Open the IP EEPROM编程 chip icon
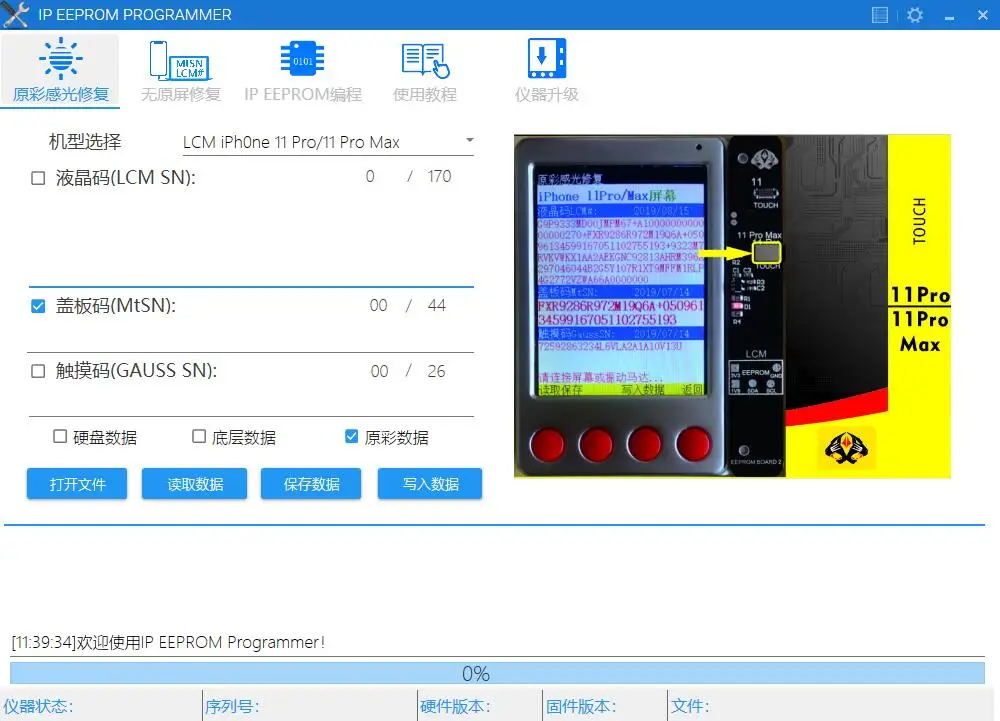The width and height of the screenshot is (1000, 721). [x=302, y=59]
